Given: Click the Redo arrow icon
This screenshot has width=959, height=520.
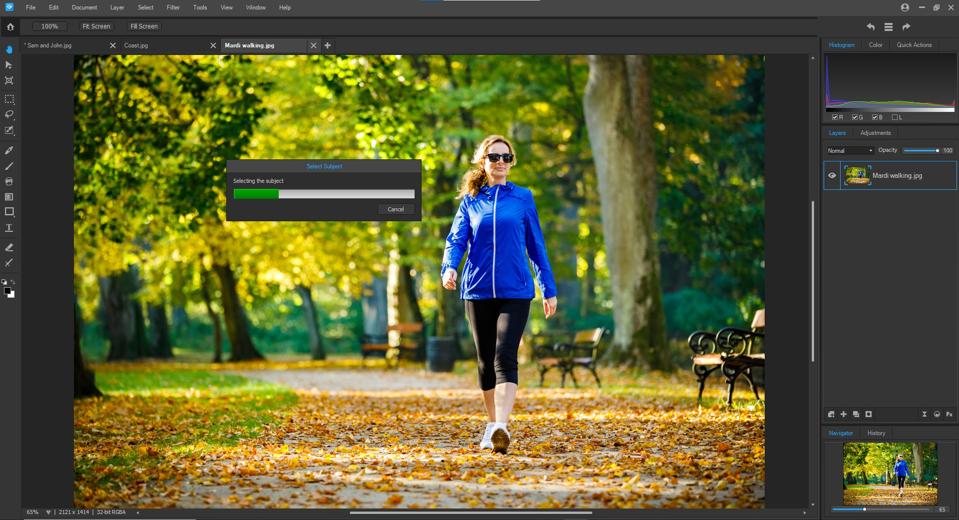Looking at the screenshot, I should tap(906, 27).
